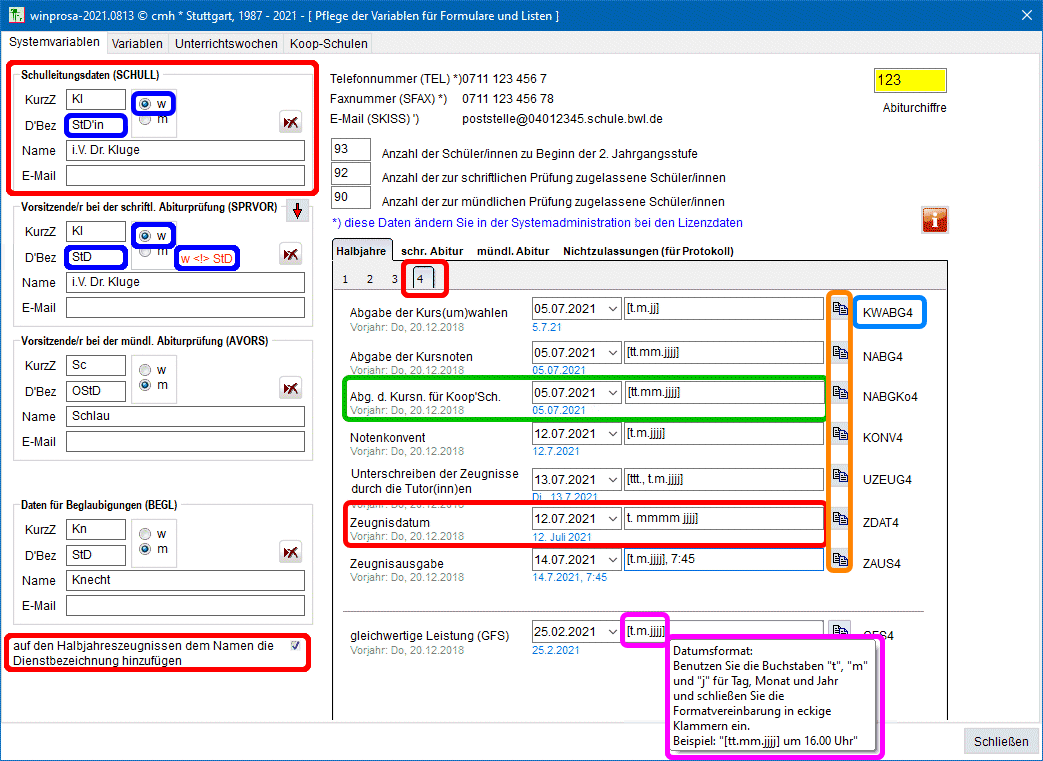Click the Name field under Schulleitungsdaten

click(x=185, y=151)
